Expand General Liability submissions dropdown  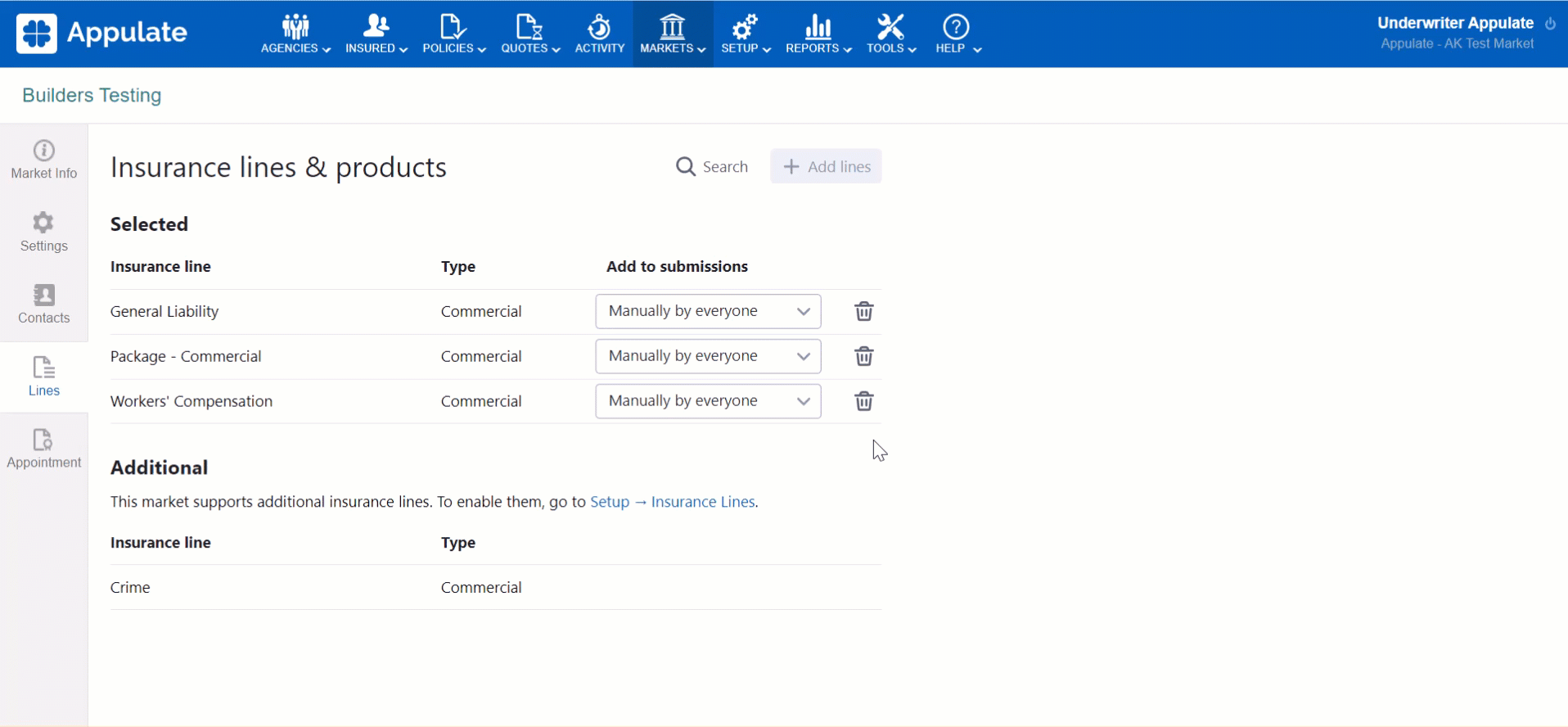click(x=708, y=311)
